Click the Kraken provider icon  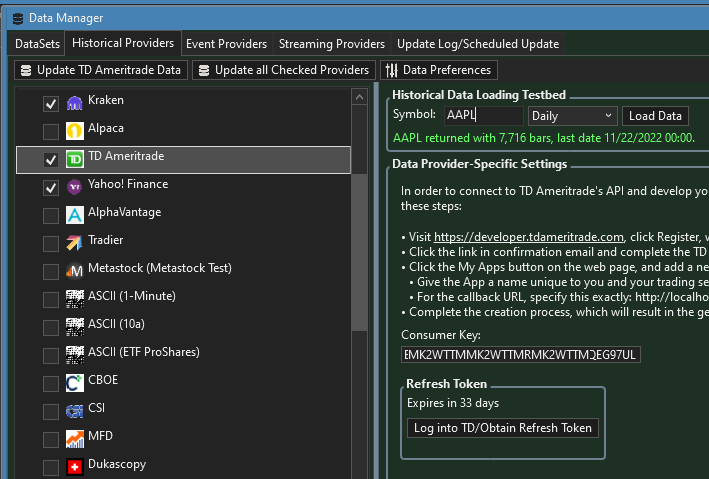tap(74, 103)
